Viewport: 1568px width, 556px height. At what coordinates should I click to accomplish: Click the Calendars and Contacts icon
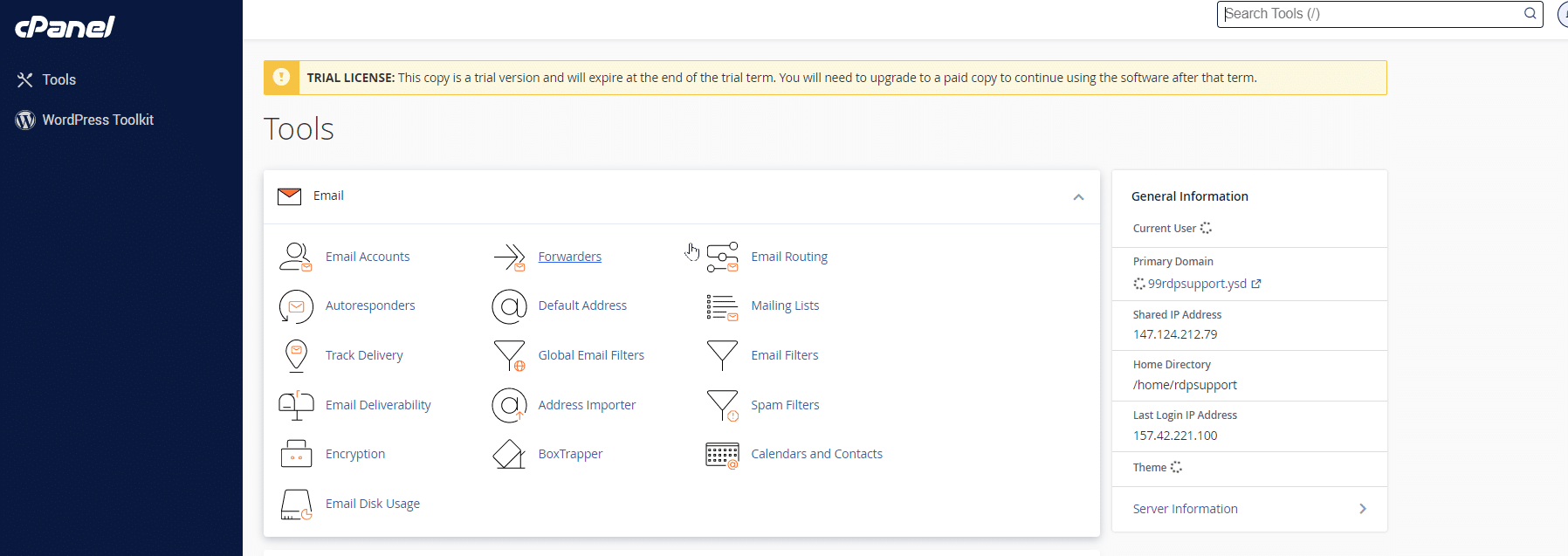[722, 454]
